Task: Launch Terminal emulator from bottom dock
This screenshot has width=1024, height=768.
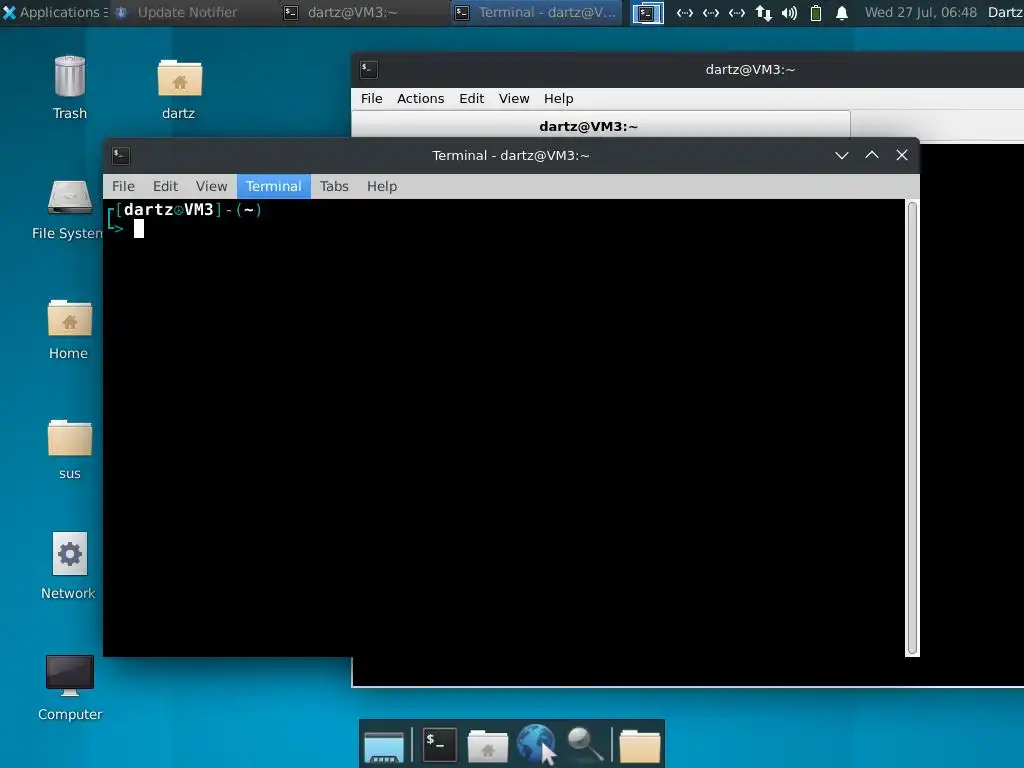Action: pyautogui.click(x=440, y=744)
